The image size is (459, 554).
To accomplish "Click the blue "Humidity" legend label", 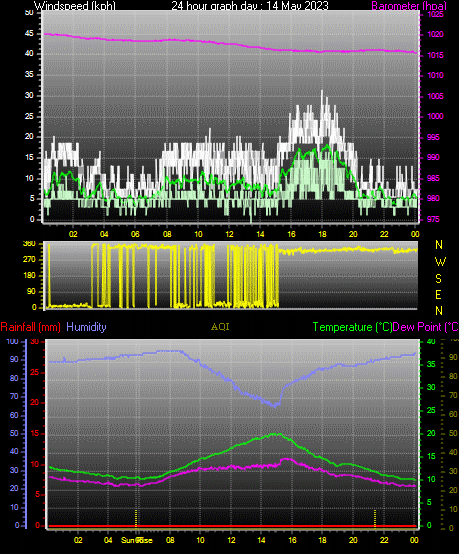I will 86,327.
